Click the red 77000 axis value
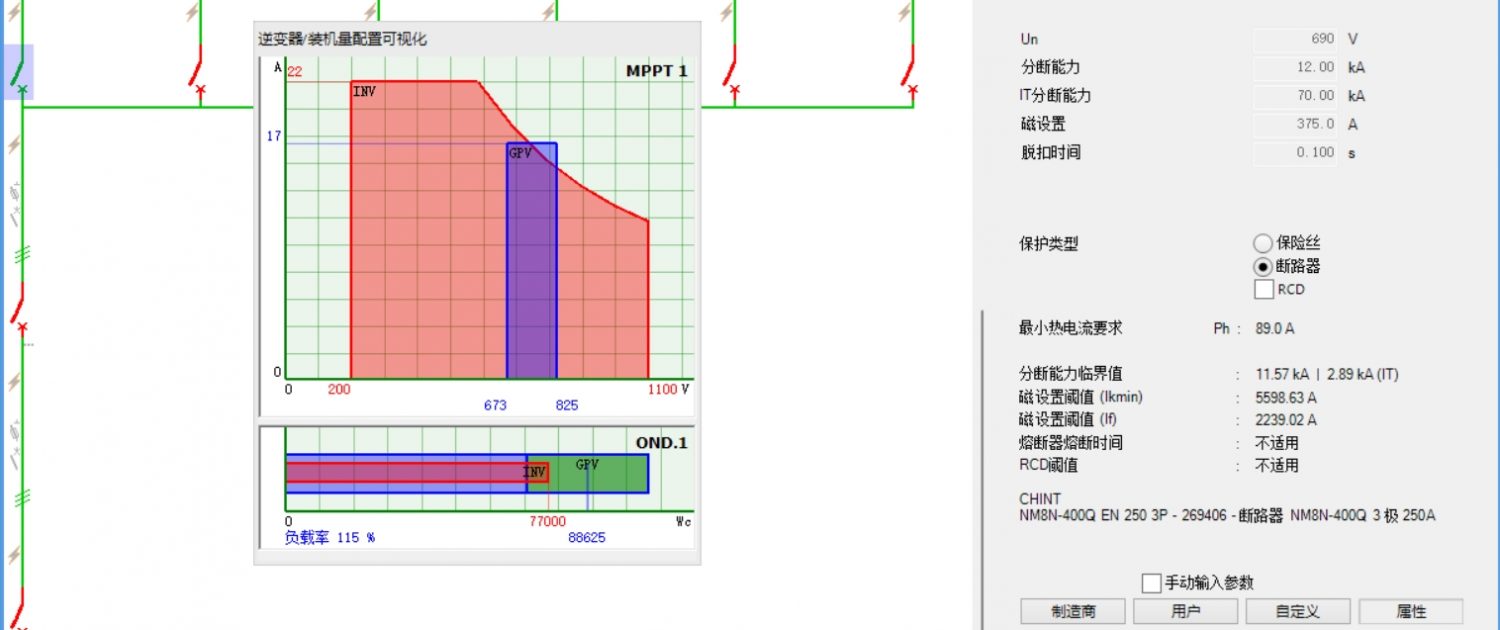This screenshot has height=630, width=1500. (547, 521)
